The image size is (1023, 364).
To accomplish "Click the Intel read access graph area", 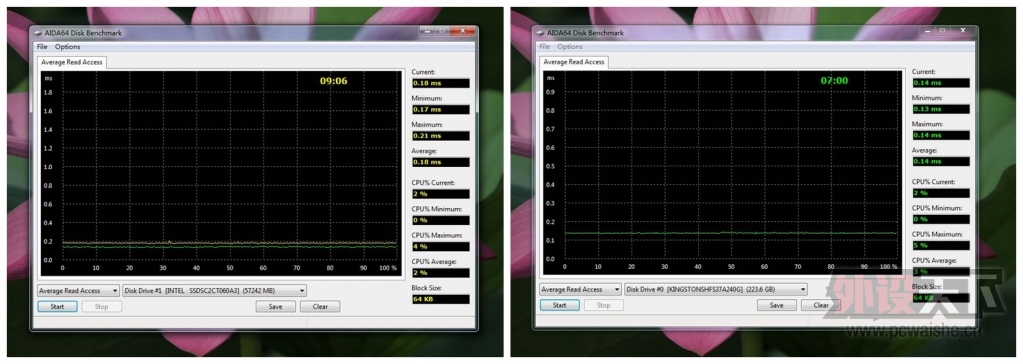I will pyautogui.click(x=222, y=173).
